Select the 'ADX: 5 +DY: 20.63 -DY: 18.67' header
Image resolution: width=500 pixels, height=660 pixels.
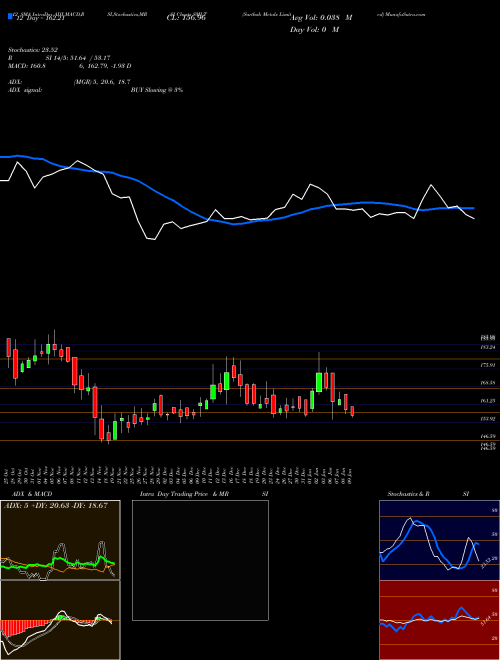click(x=56, y=506)
